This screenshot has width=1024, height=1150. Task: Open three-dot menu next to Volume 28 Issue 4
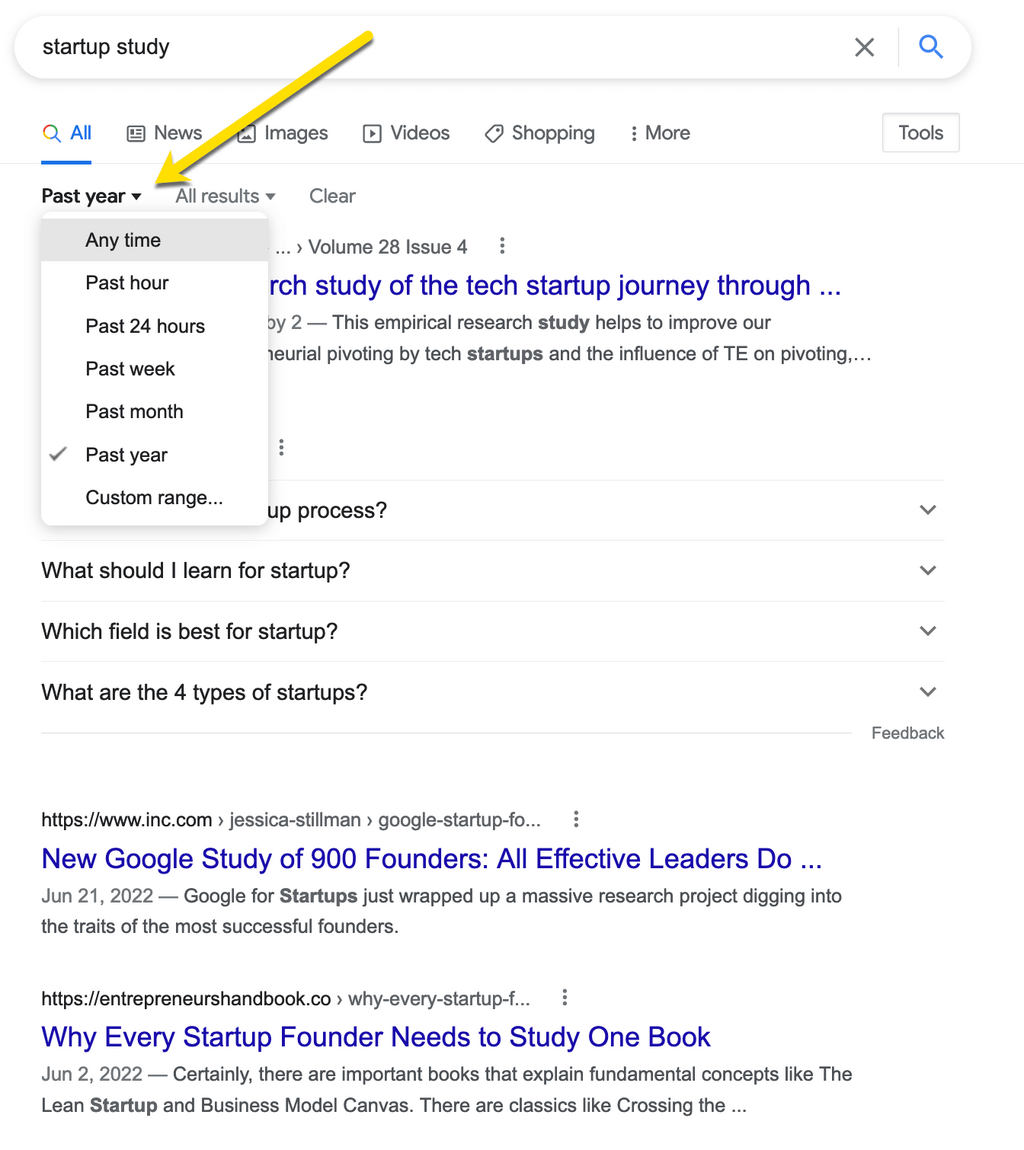[x=502, y=246]
